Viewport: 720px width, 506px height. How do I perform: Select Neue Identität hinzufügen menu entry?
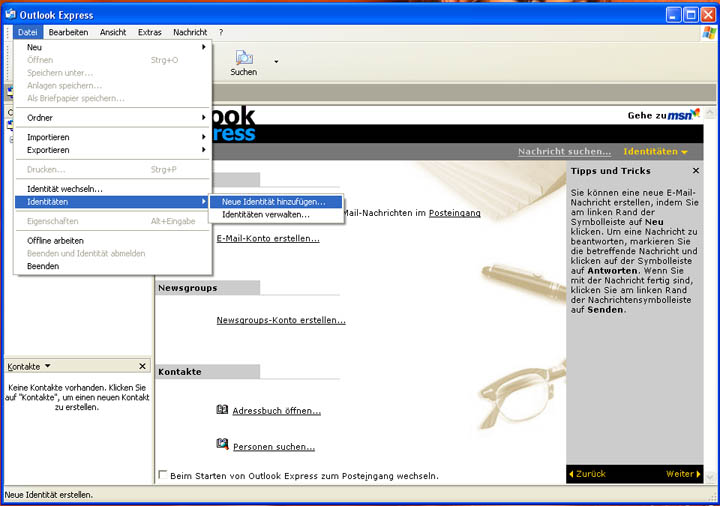(273, 202)
